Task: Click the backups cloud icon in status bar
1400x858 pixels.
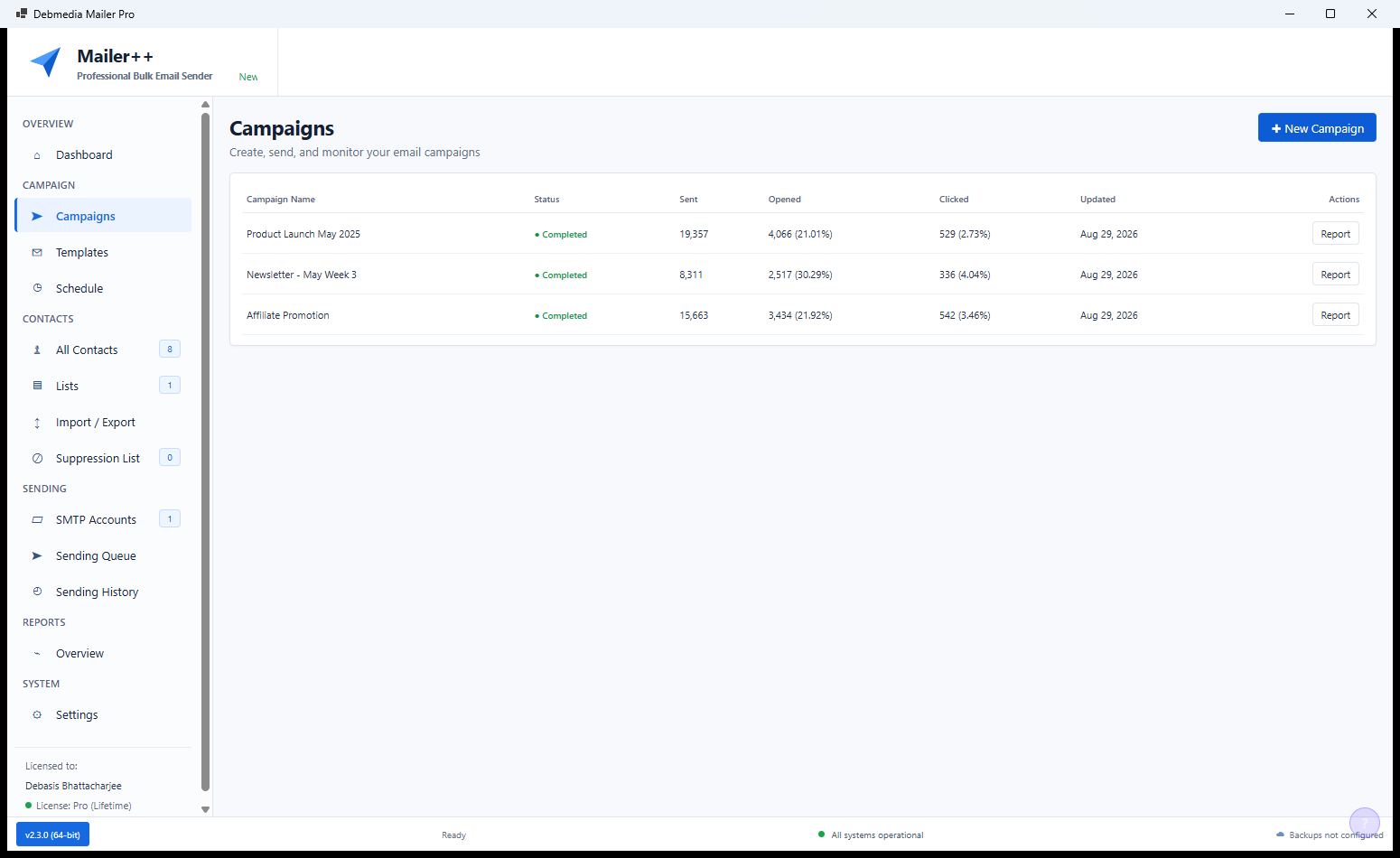Action: [1280, 835]
